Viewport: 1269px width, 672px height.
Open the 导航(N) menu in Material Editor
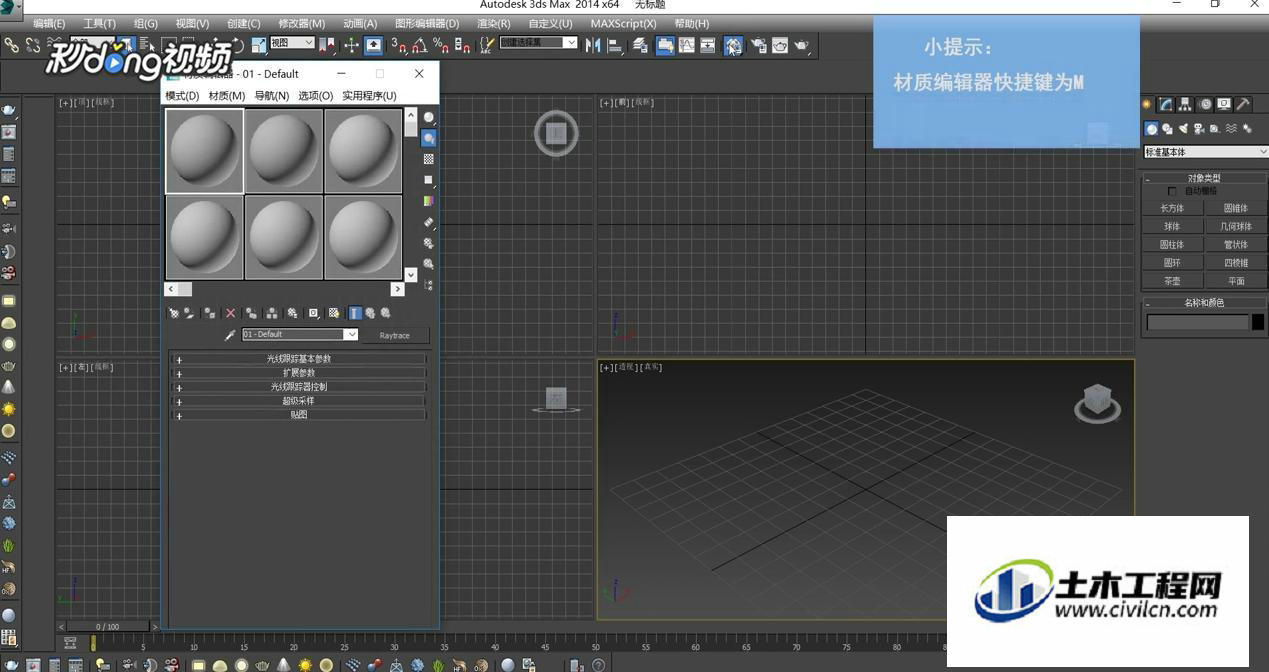[272, 96]
